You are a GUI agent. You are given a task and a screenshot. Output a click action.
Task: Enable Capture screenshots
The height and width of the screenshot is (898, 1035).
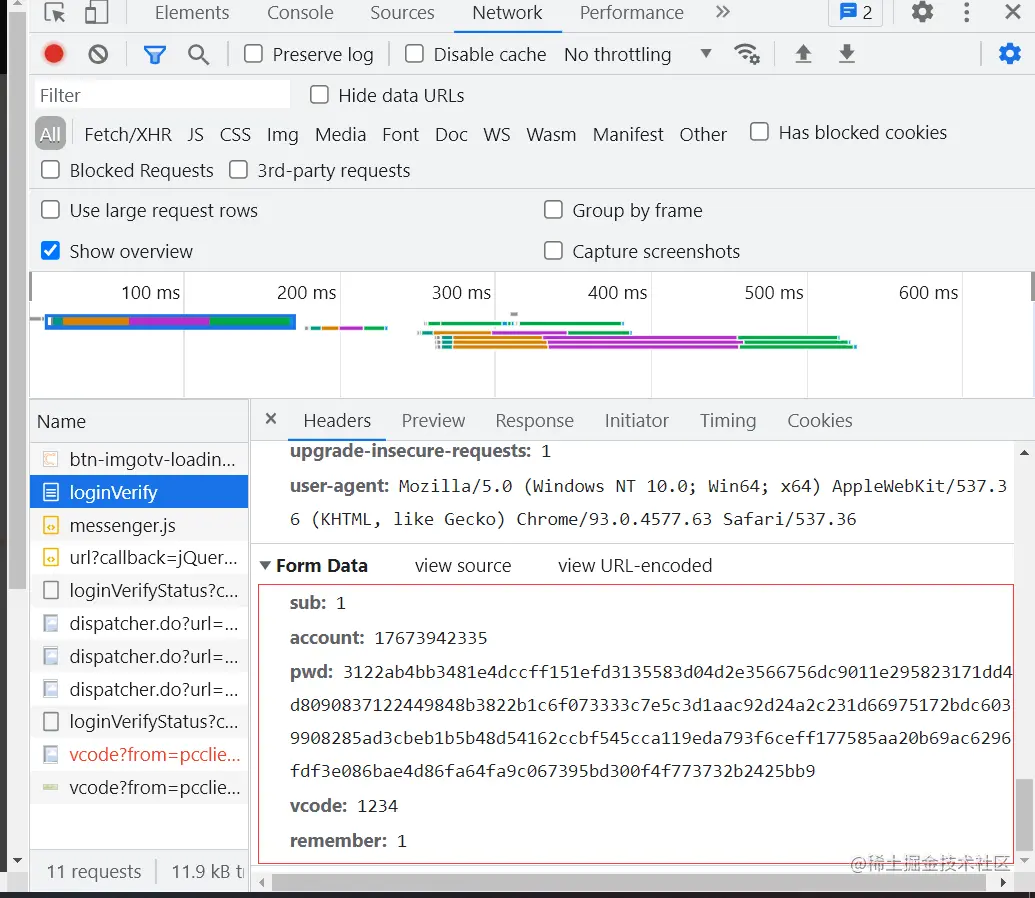tap(553, 251)
